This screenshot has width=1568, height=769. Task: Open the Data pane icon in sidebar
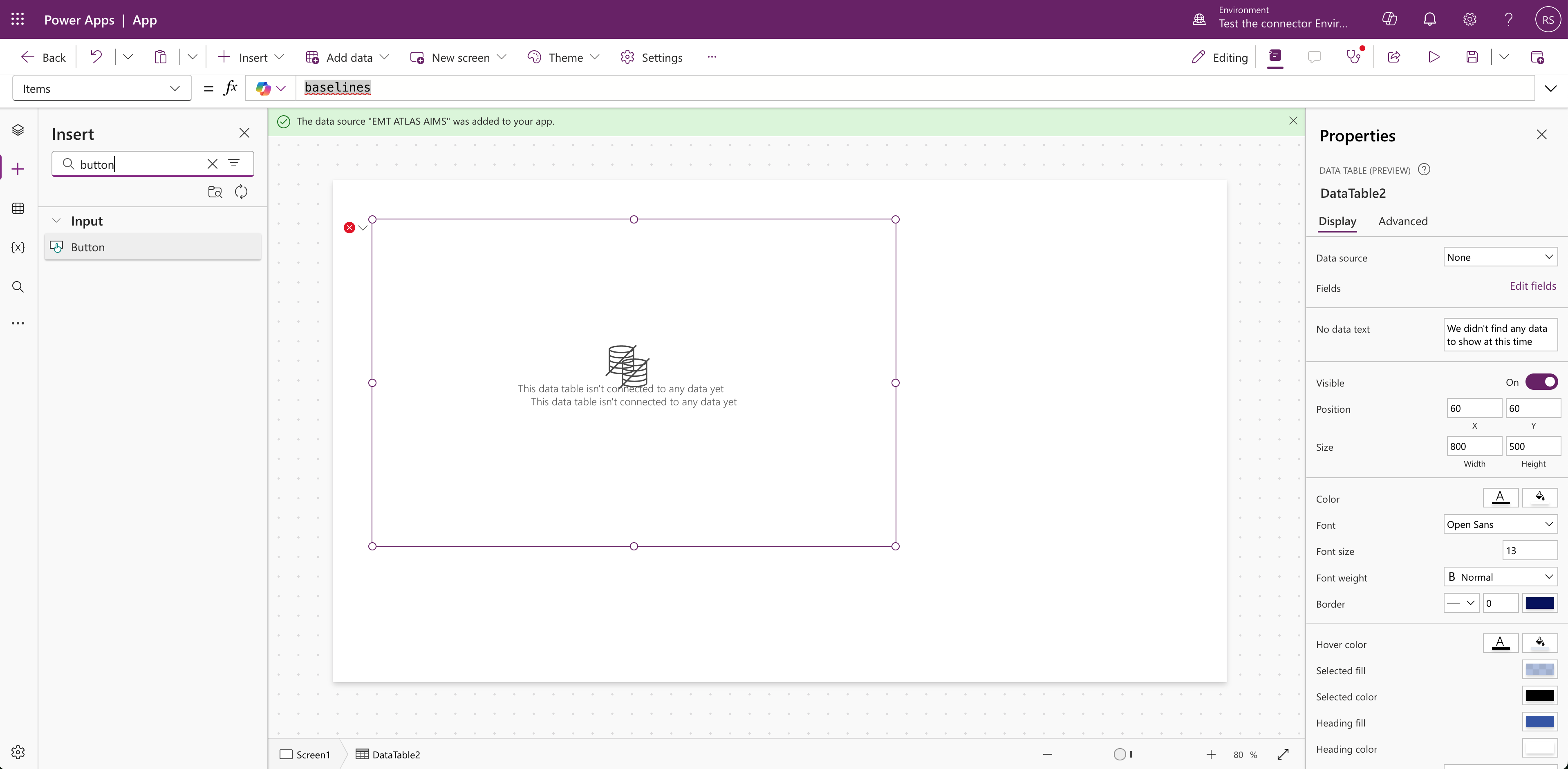tap(18, 208)
